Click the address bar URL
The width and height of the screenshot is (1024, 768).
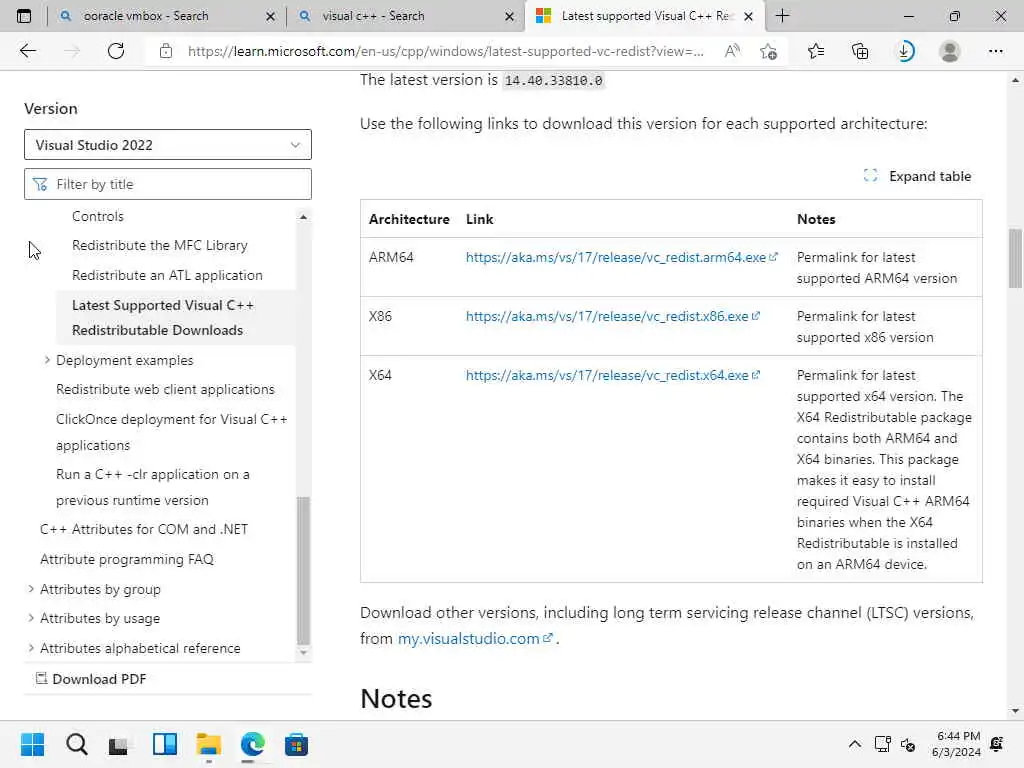445,51
